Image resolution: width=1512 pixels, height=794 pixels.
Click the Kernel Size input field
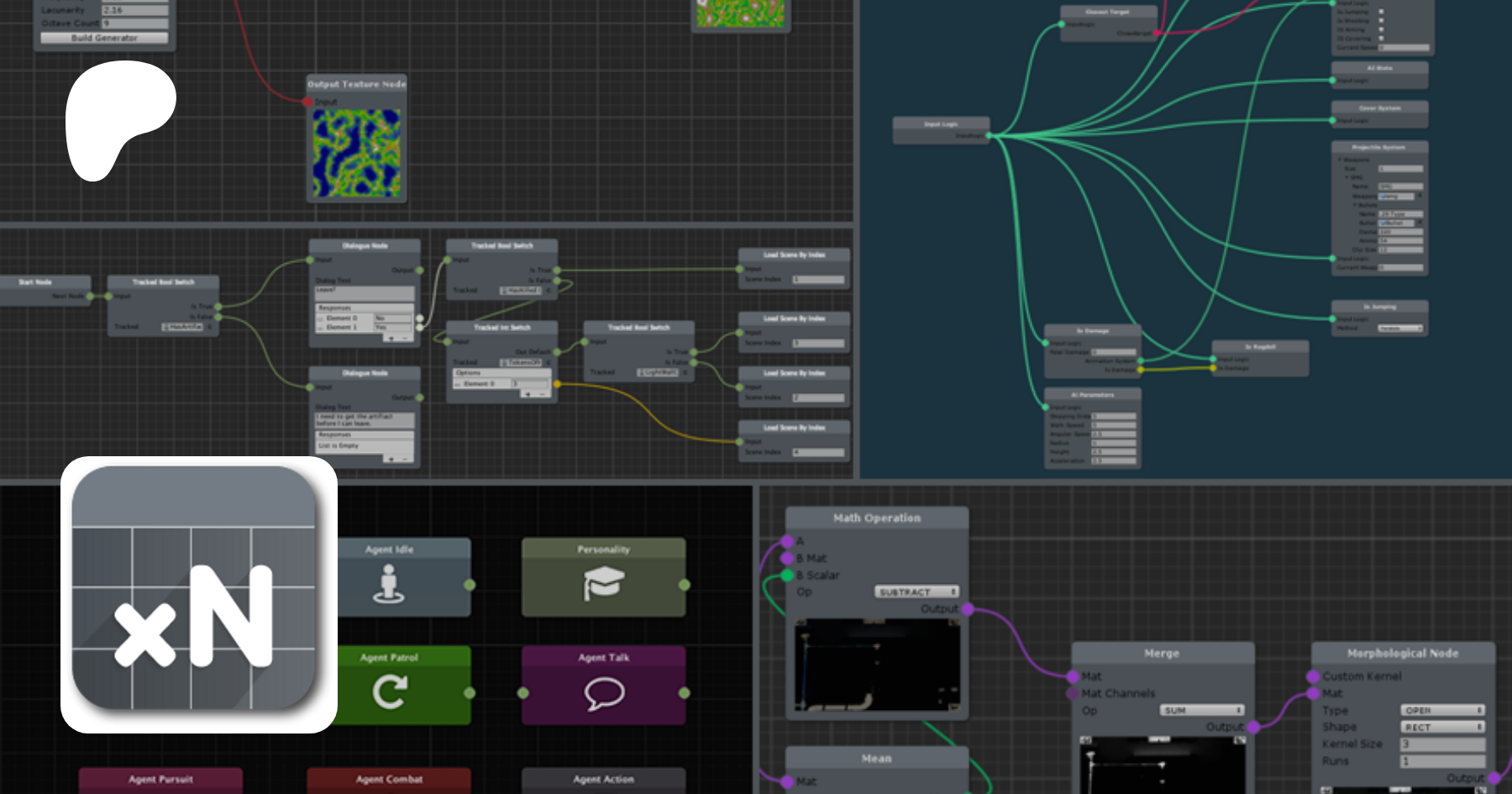[1442, 744]
